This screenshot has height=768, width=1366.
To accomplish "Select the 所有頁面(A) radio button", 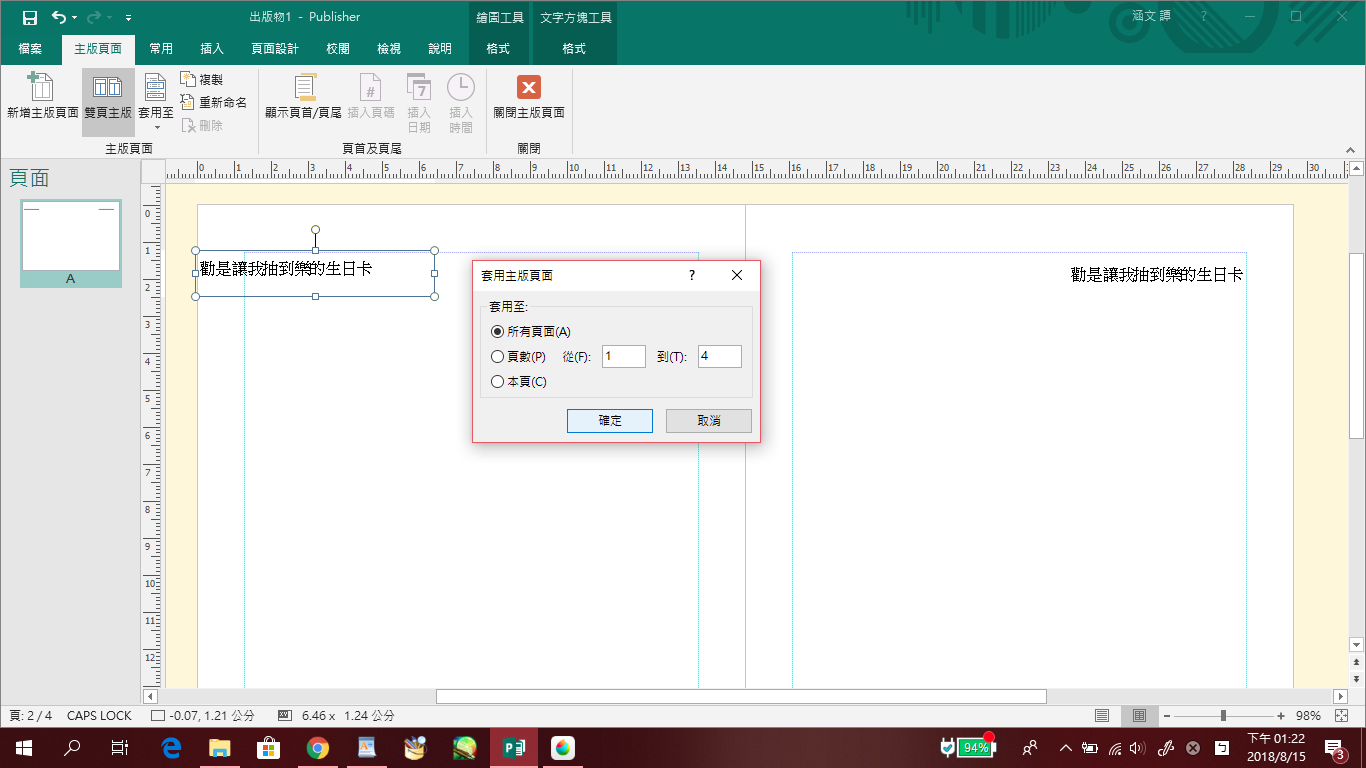I will (x=498, y=332).
